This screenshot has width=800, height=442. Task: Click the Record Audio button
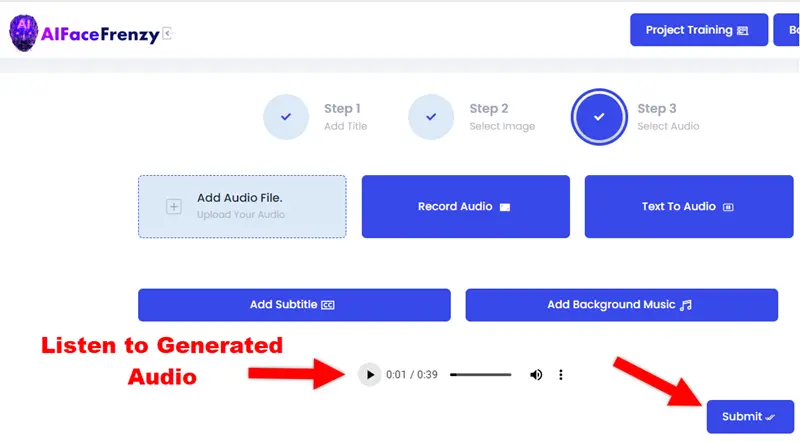tap(466, 207)
